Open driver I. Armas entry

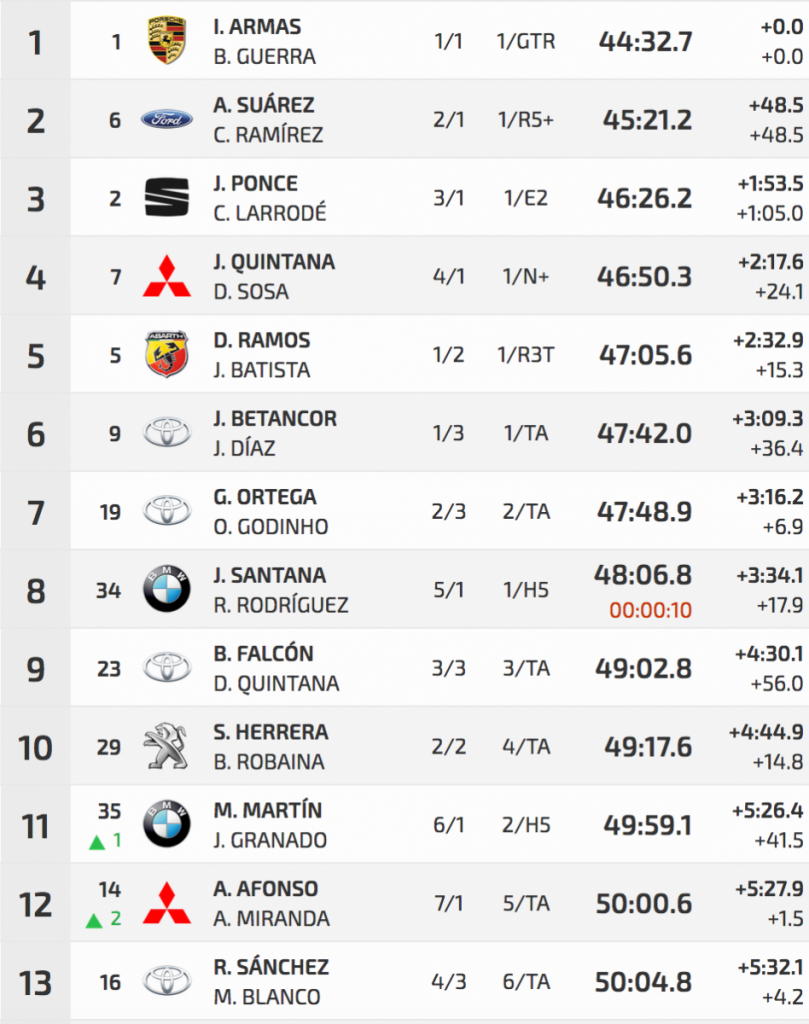(x=257, y=27)
